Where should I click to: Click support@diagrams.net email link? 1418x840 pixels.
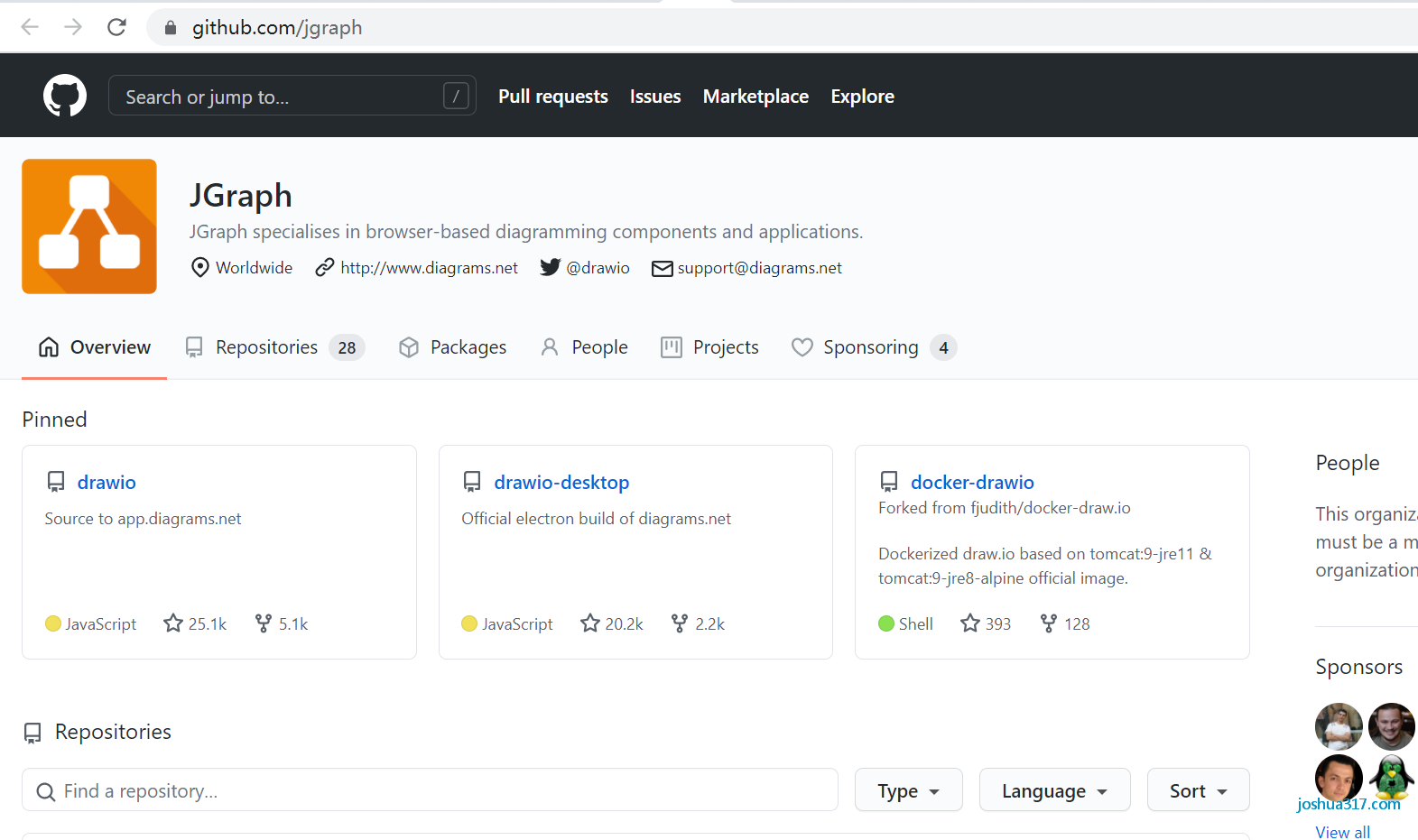(x=759, y=268)
